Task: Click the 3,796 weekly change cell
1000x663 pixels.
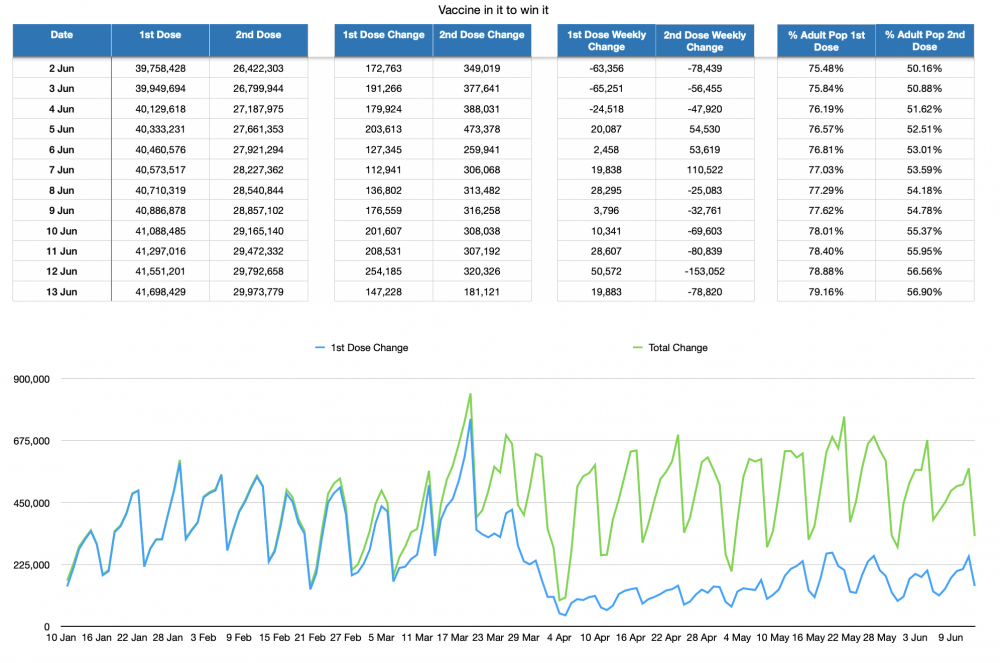Action: pos(607,210)
